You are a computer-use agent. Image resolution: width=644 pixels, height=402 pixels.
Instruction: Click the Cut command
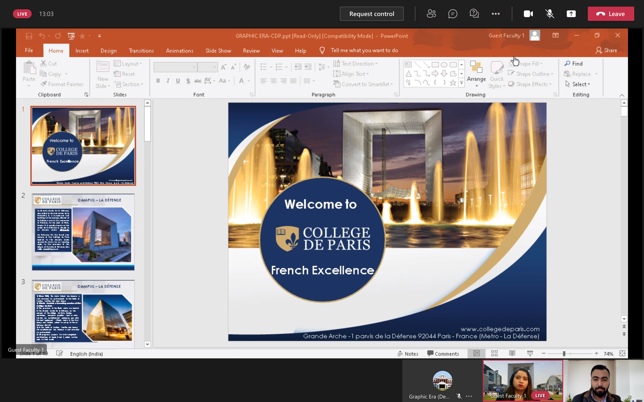[48, 64]
